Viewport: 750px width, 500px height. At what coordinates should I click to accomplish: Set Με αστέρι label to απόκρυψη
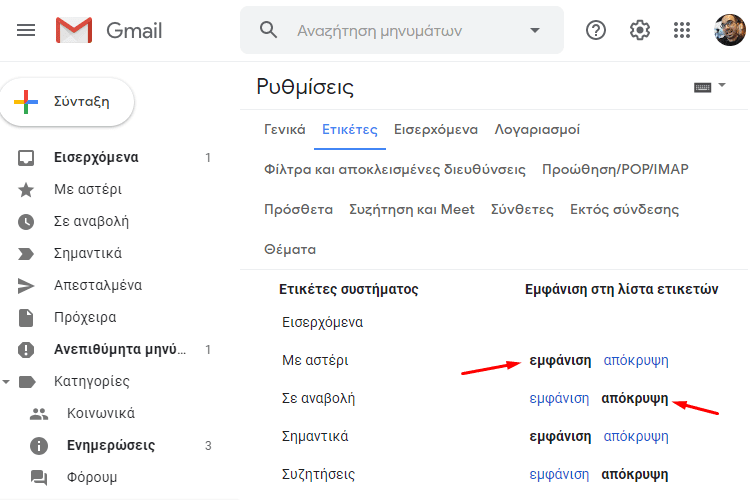pyautogui.click(x=636, y=360)
